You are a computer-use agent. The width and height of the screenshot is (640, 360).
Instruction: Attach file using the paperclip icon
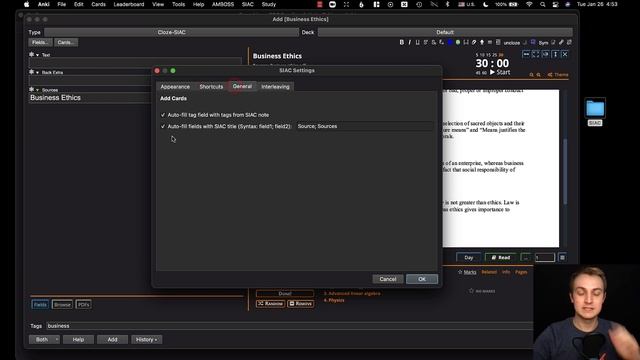pos(474,42)
